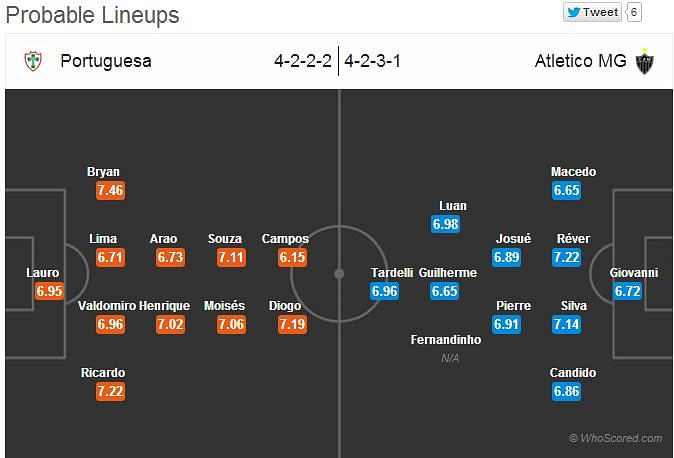Screen dimensions: 674x458
Task: Click Réver's 7.22 rating badge
Action: (567, 258)
